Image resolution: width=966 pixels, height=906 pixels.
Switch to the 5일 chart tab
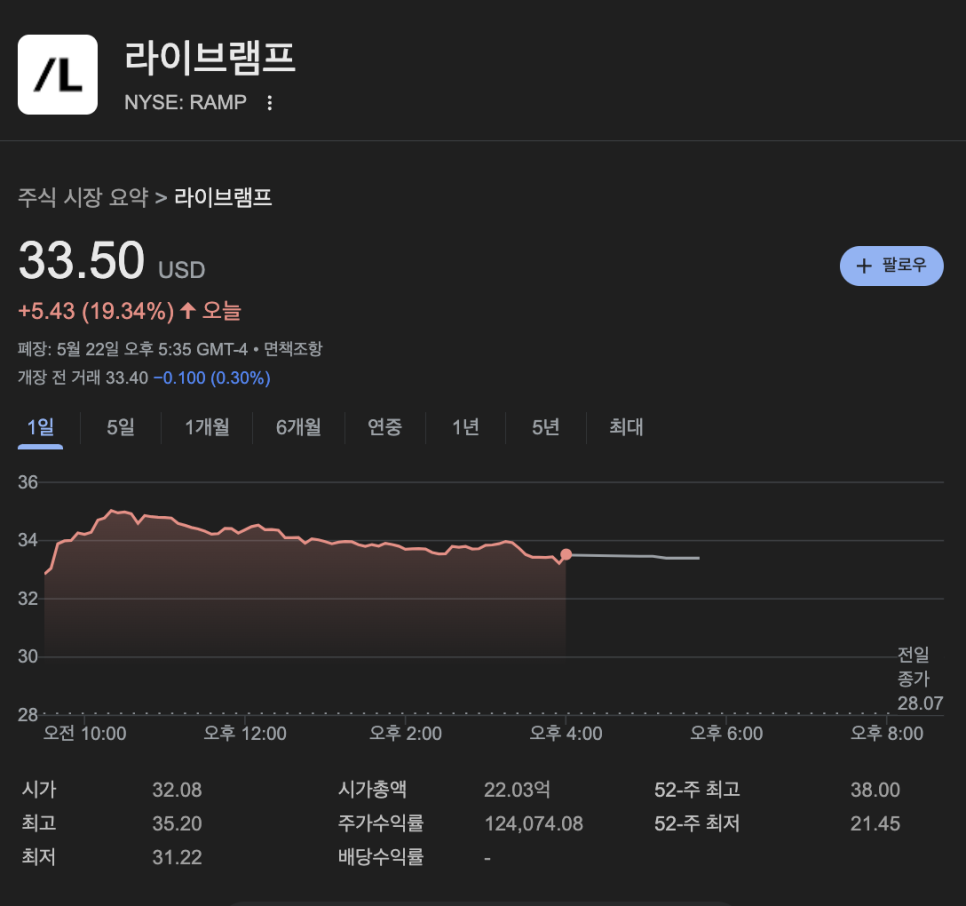120,427
